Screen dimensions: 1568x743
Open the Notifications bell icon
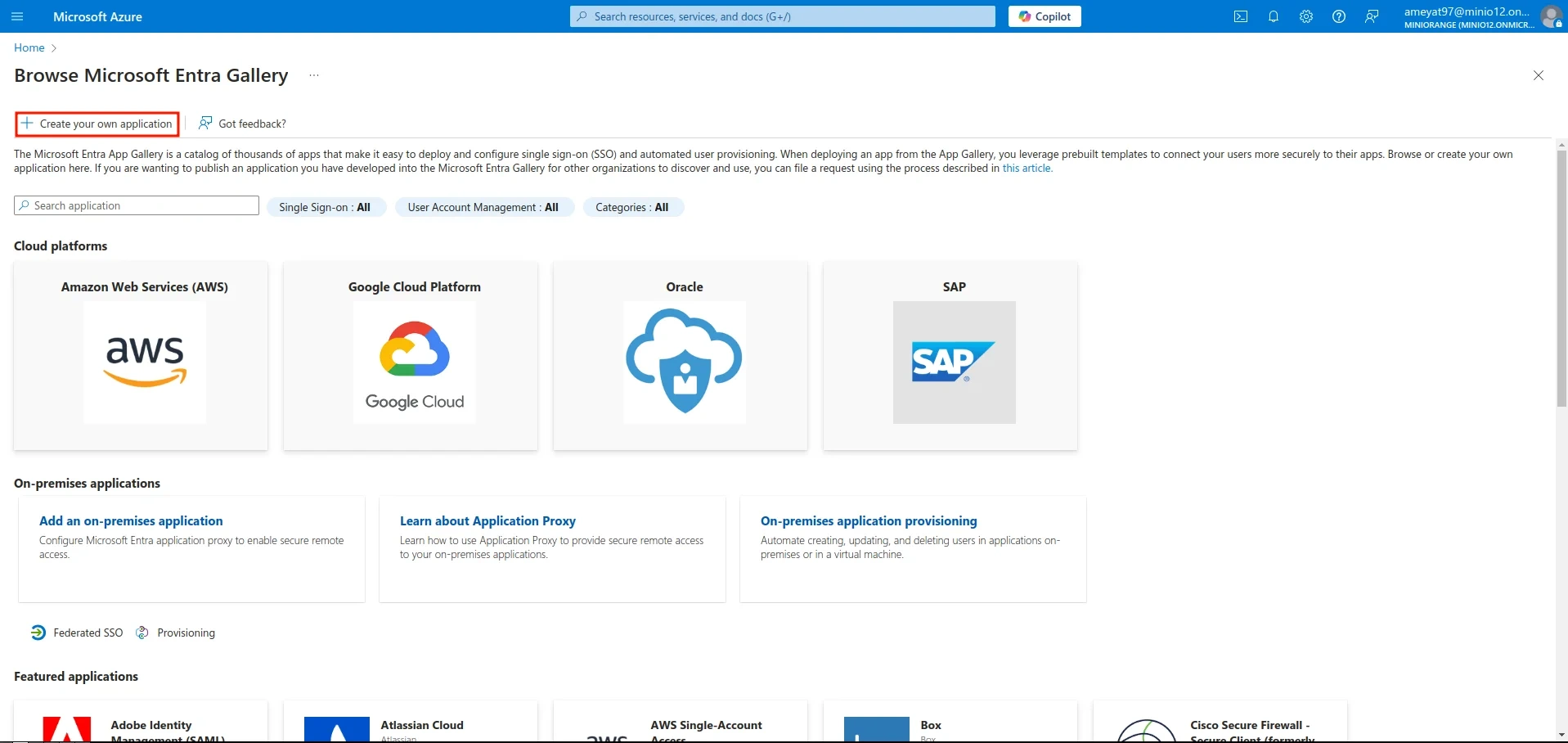(1273, 16)
